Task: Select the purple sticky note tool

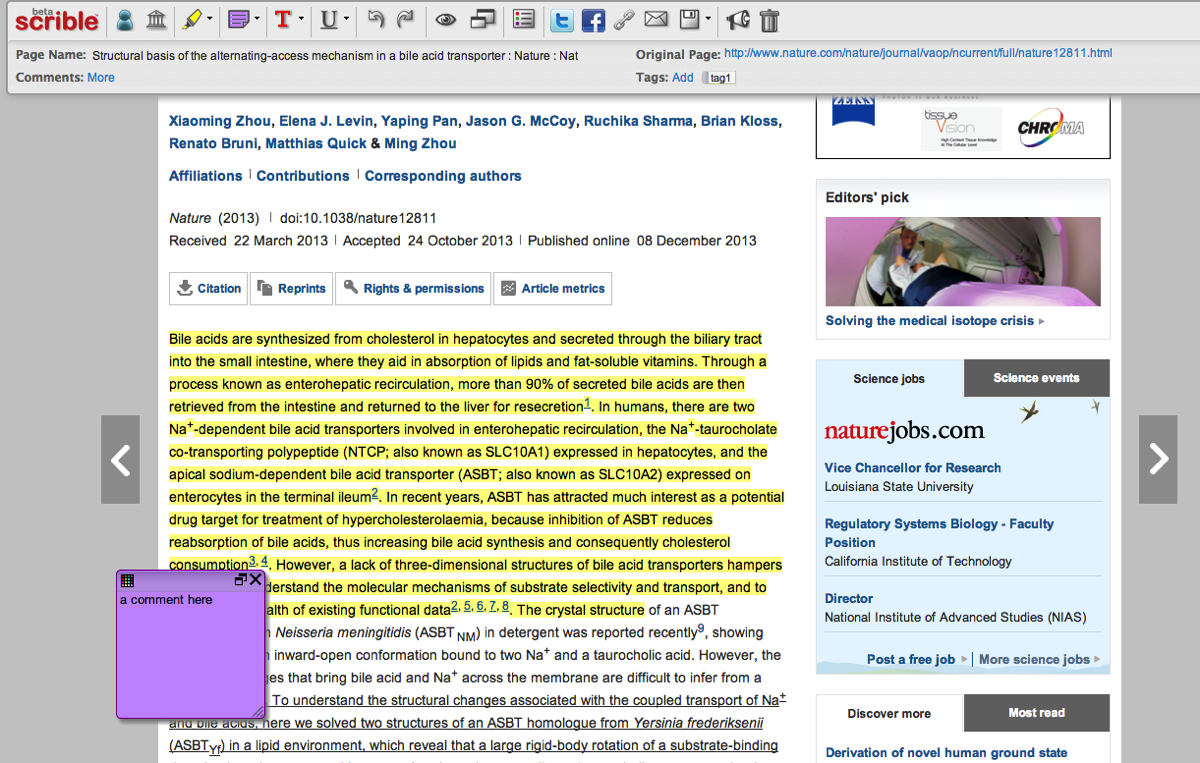Action: pos(237,19)
